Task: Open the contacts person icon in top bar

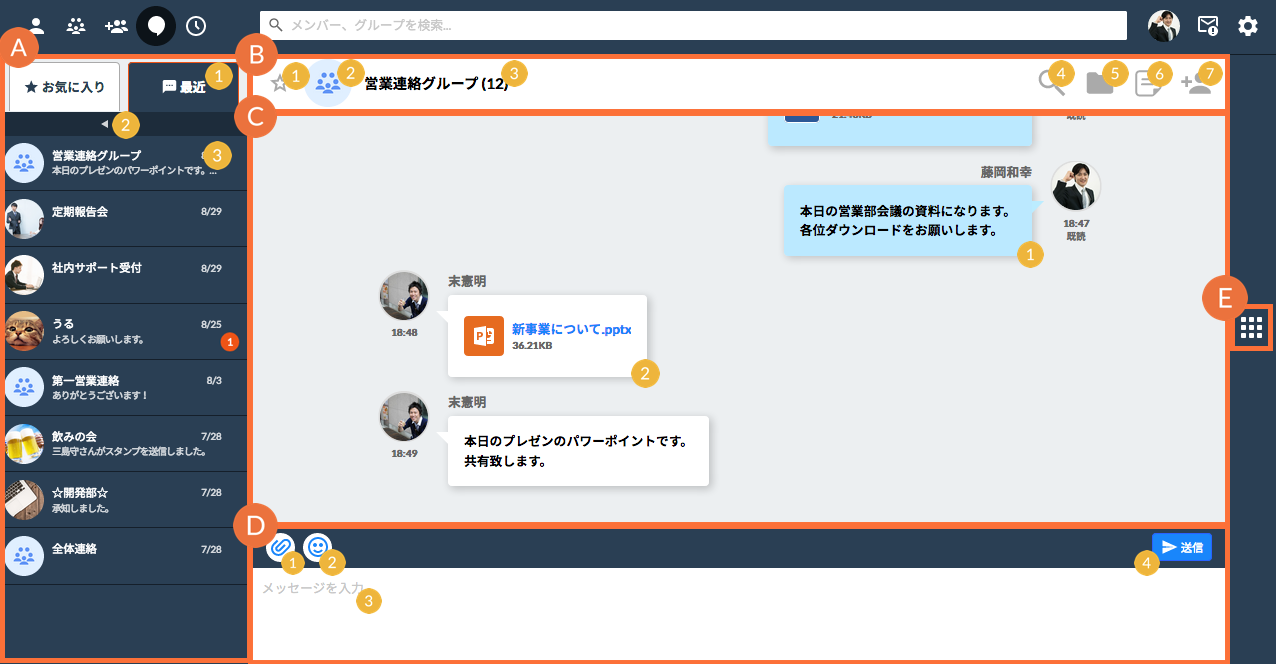Action: [x=36, y=26]
